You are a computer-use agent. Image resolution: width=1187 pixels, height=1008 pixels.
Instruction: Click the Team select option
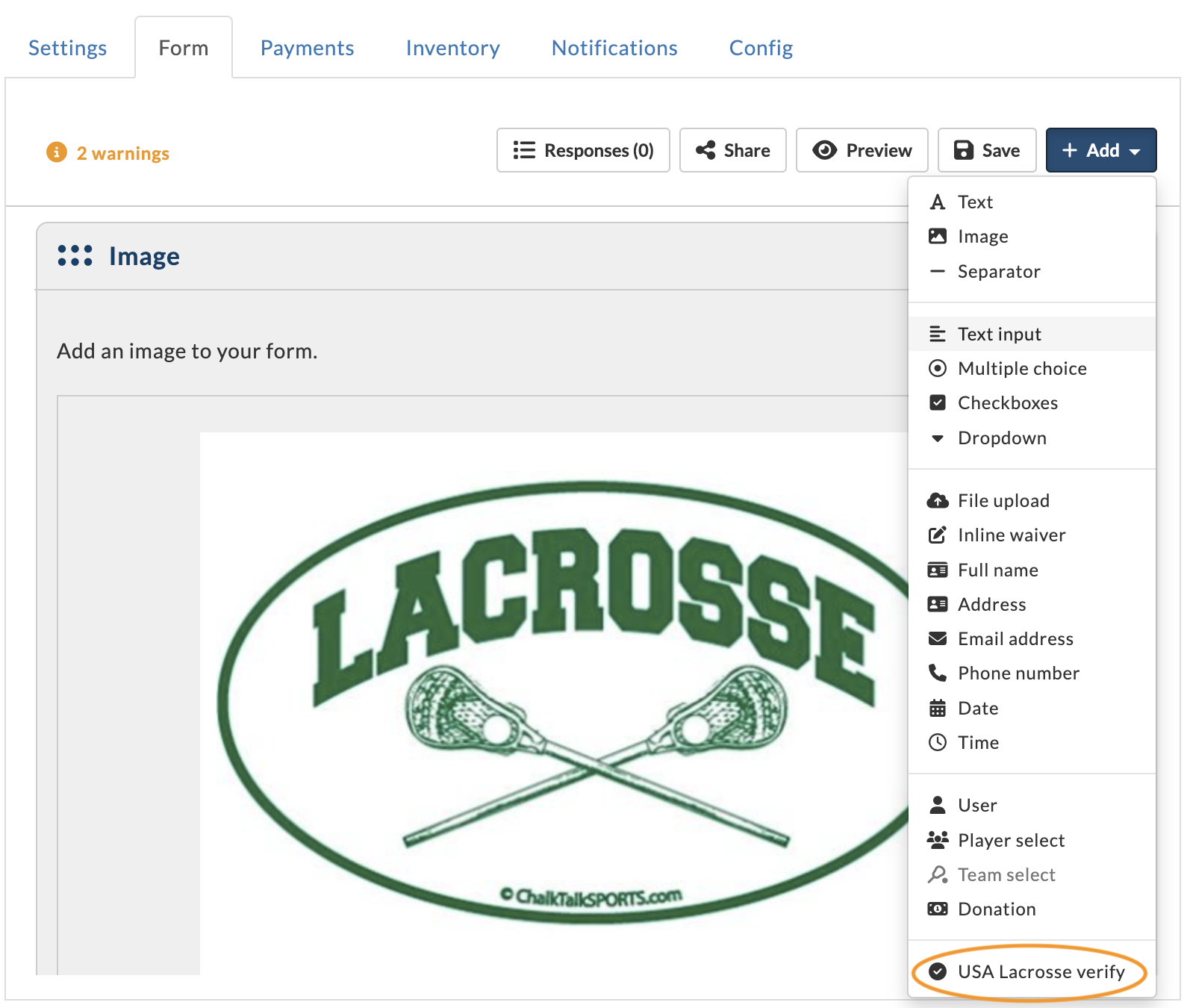pyautogui.click(x=1032, y=874)
